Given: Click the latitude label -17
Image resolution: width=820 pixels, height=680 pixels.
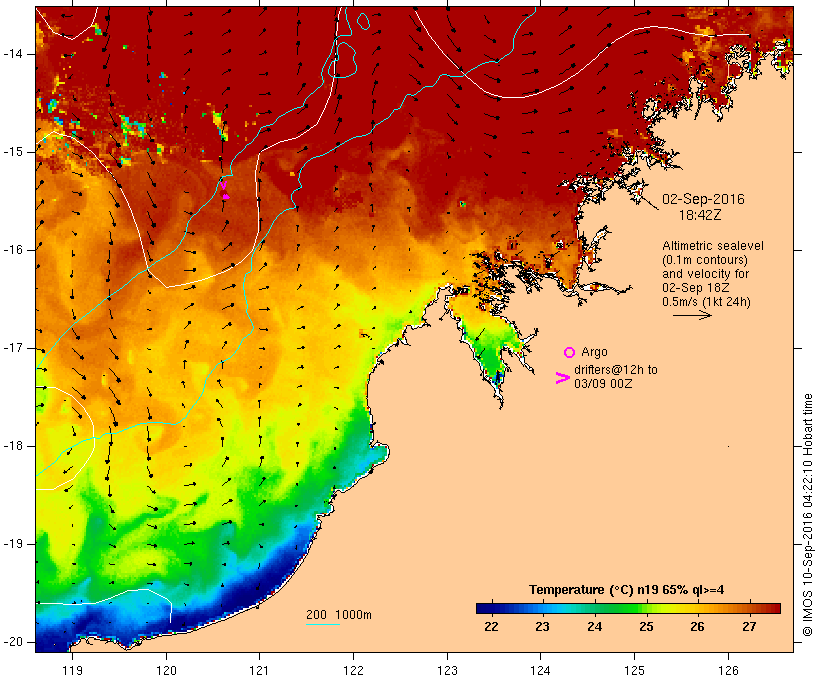Looking at the screenshot, I should pos(13,348).
